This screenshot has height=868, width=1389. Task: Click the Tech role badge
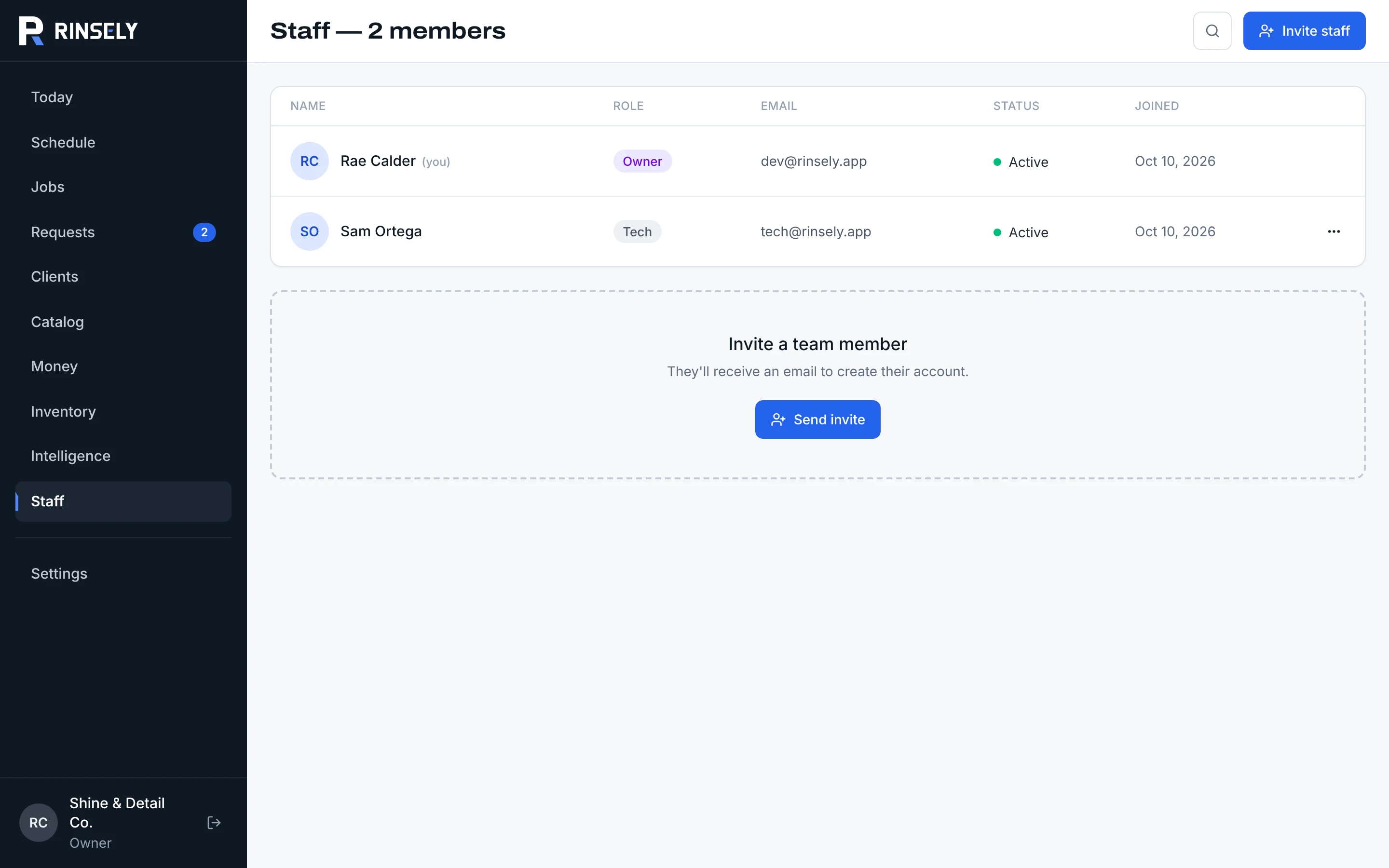tap(637, 232)
